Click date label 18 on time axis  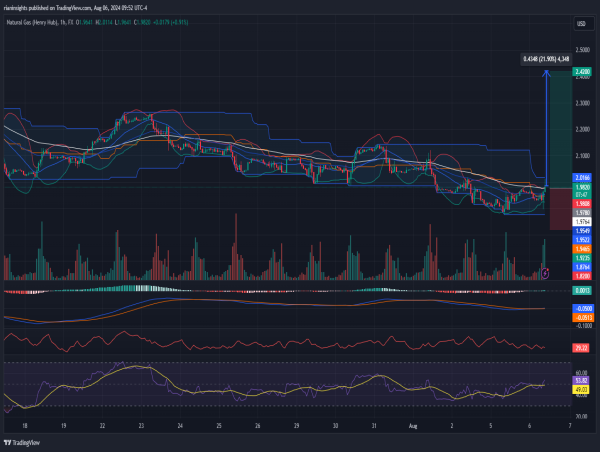[25, 426]
